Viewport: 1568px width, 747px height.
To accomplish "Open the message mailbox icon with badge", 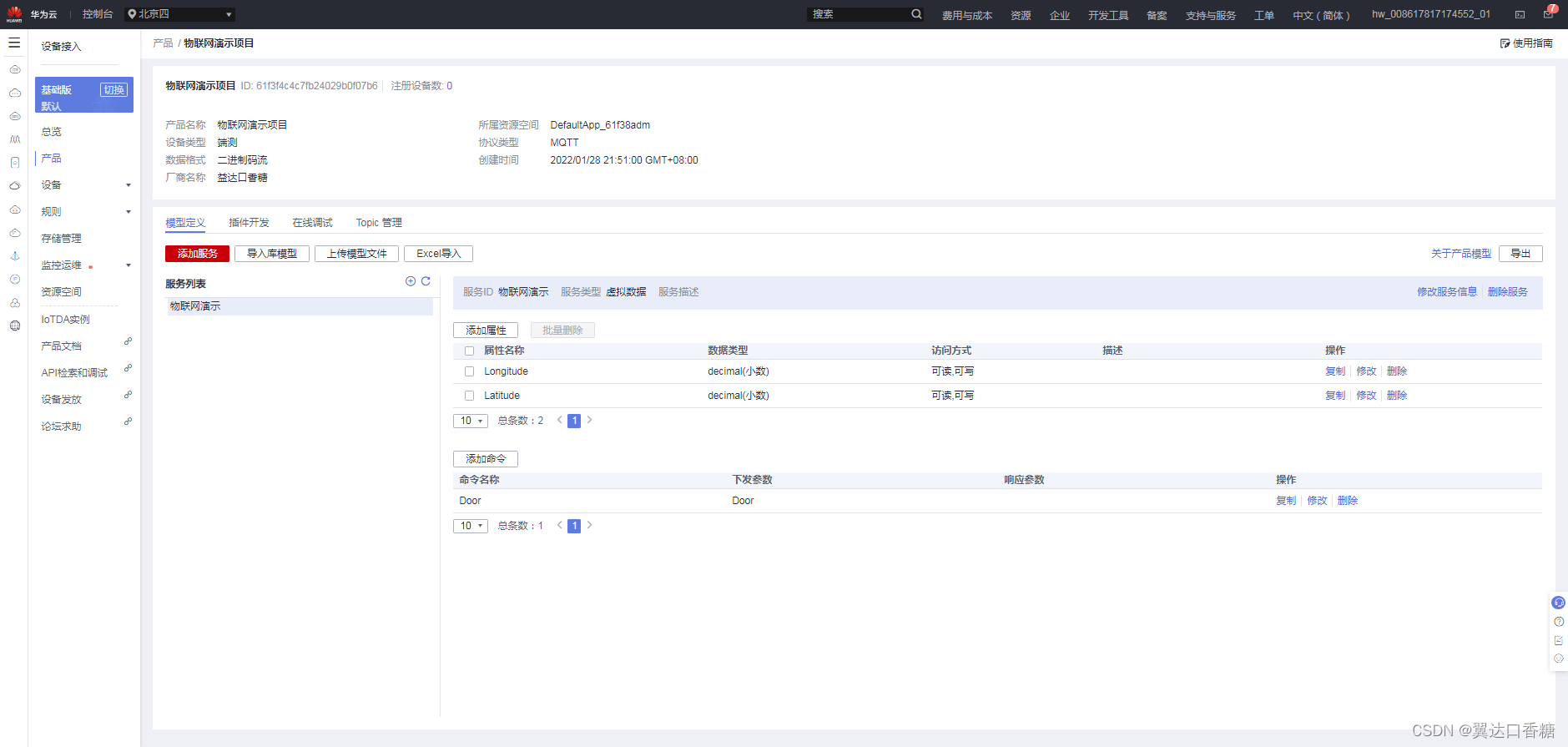I will pos(1549,13).
